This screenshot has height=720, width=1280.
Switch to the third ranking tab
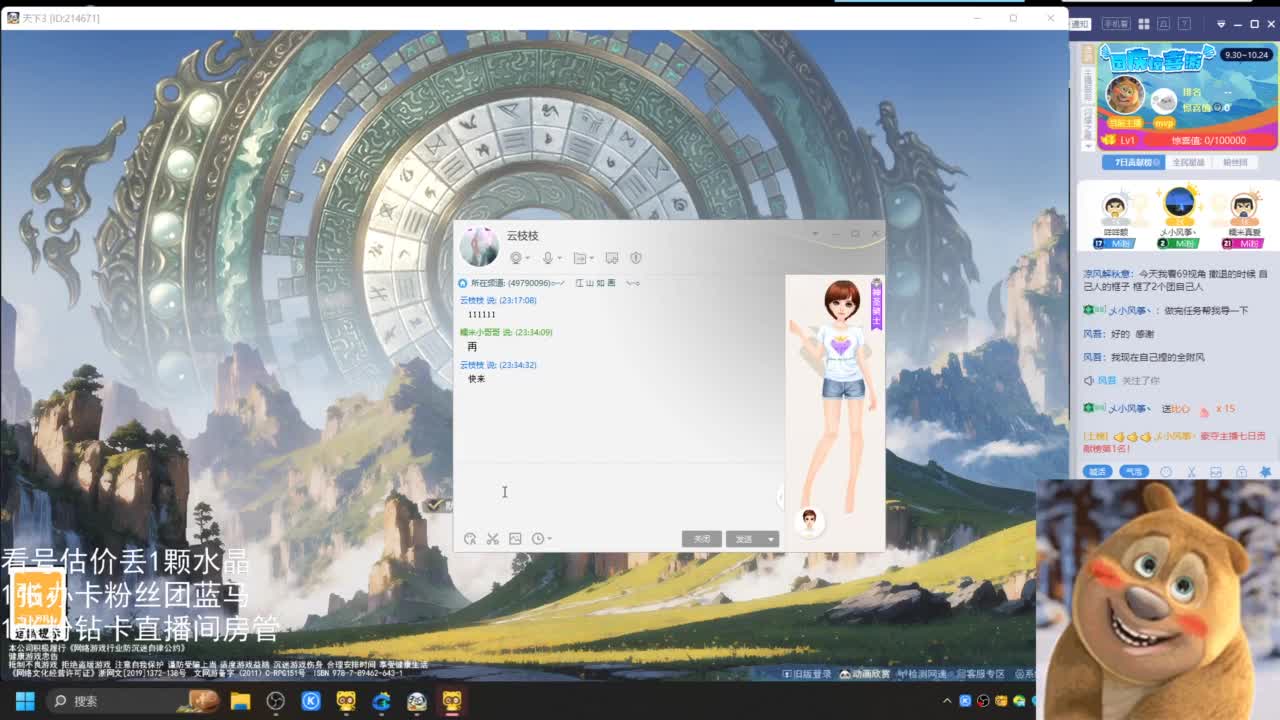pos(1235,162)
